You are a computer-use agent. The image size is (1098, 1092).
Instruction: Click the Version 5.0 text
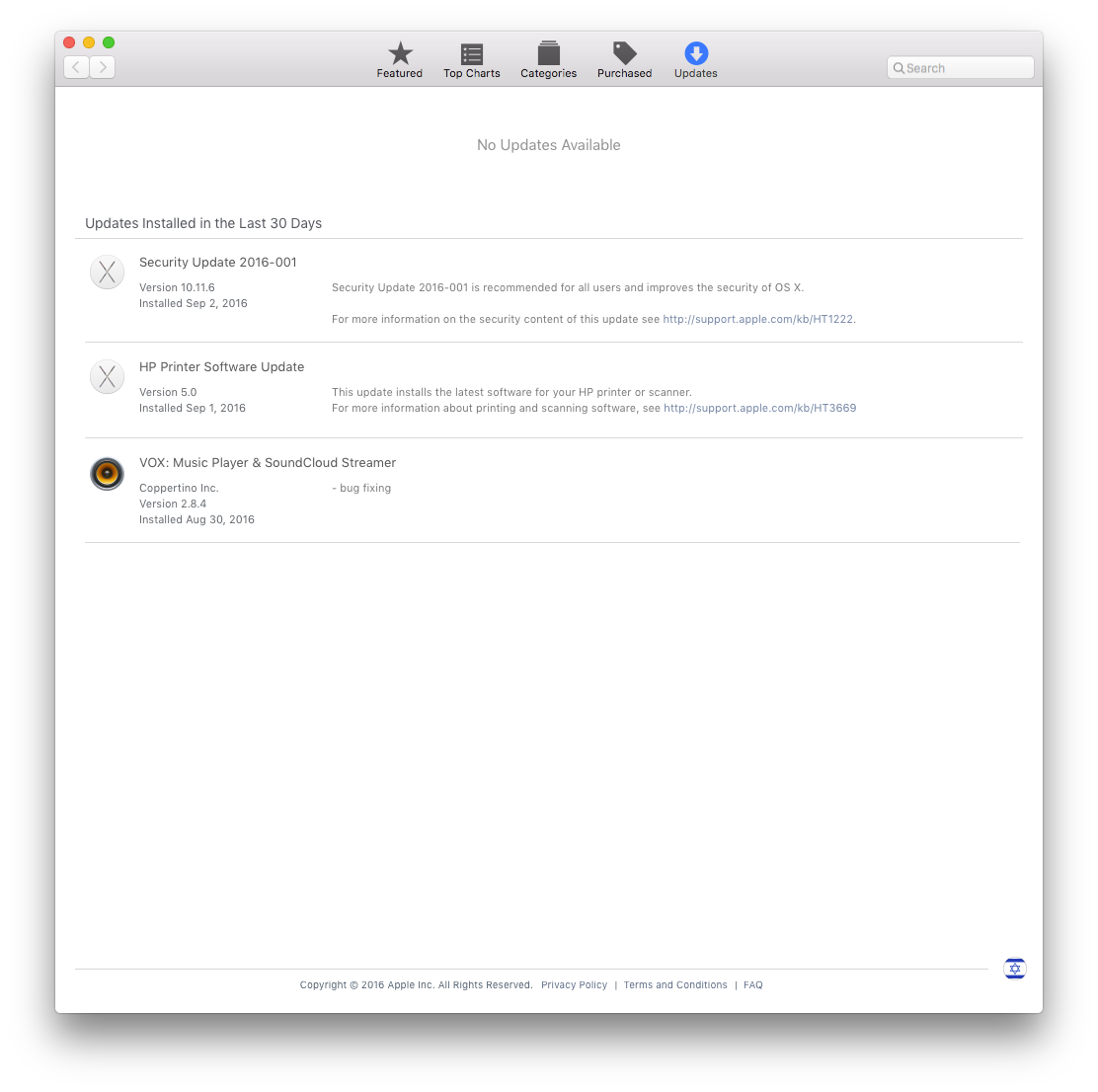click(x=168, y=392)
